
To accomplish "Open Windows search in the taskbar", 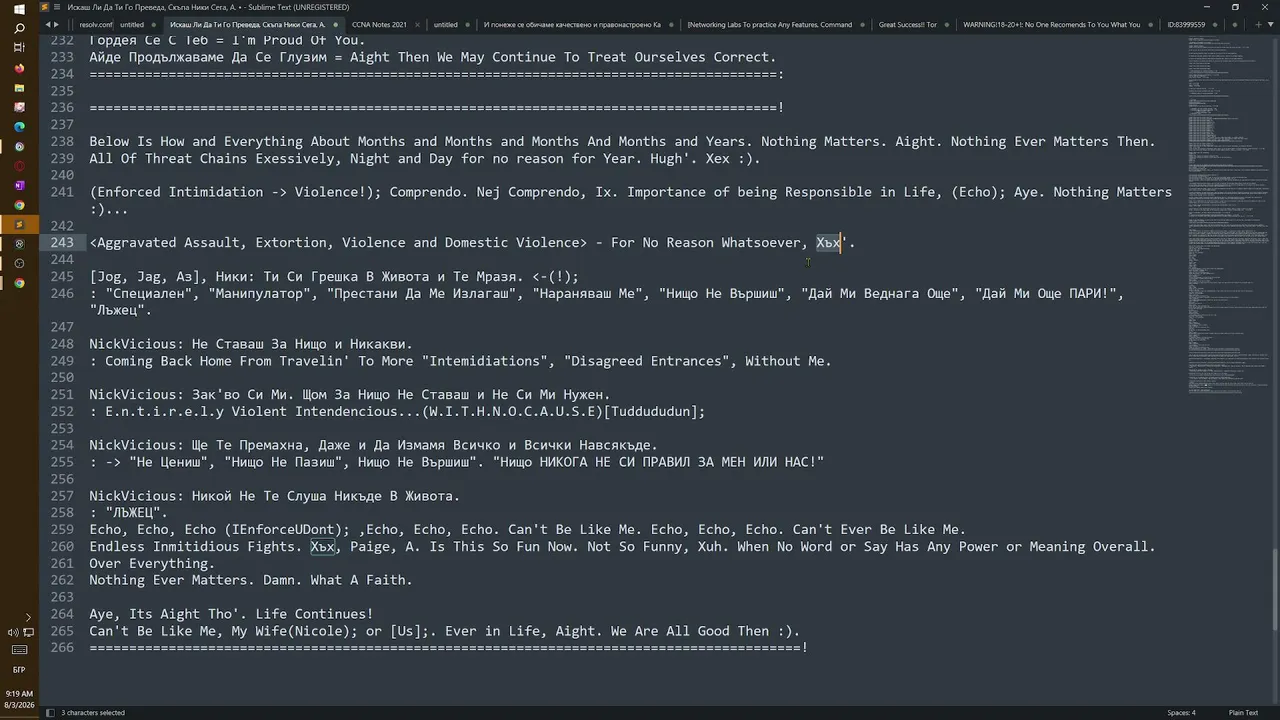I will 19,28.
